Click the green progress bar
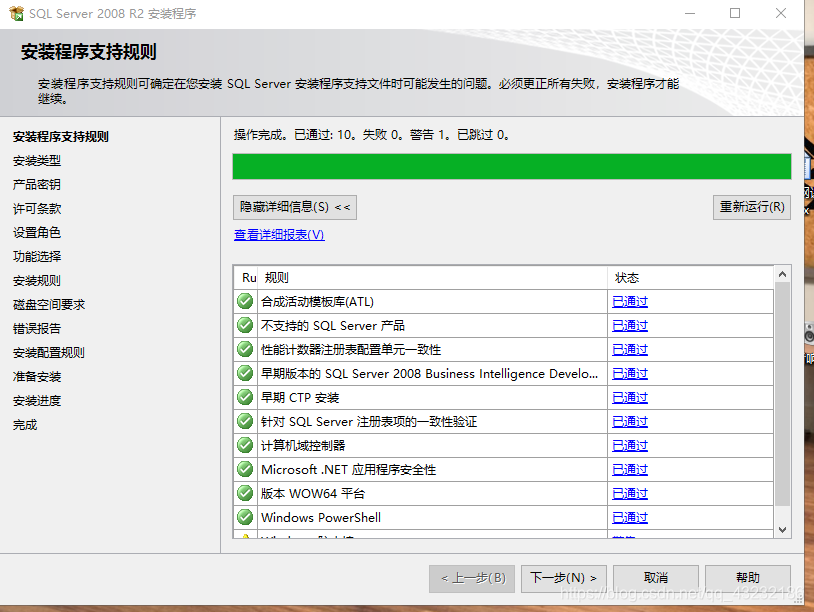The height and width of the screenshot is (612, 814). (x=510, y=166)
